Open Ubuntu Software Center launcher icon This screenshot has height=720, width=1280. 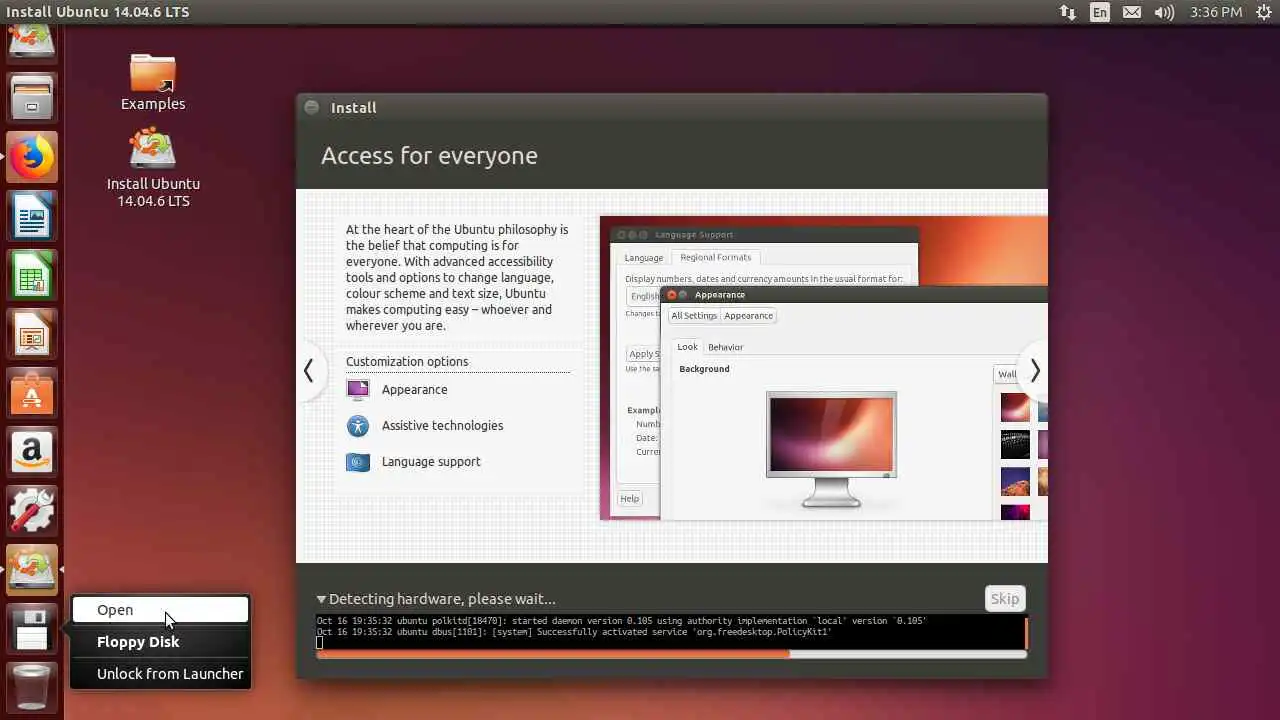pos(32,393)
